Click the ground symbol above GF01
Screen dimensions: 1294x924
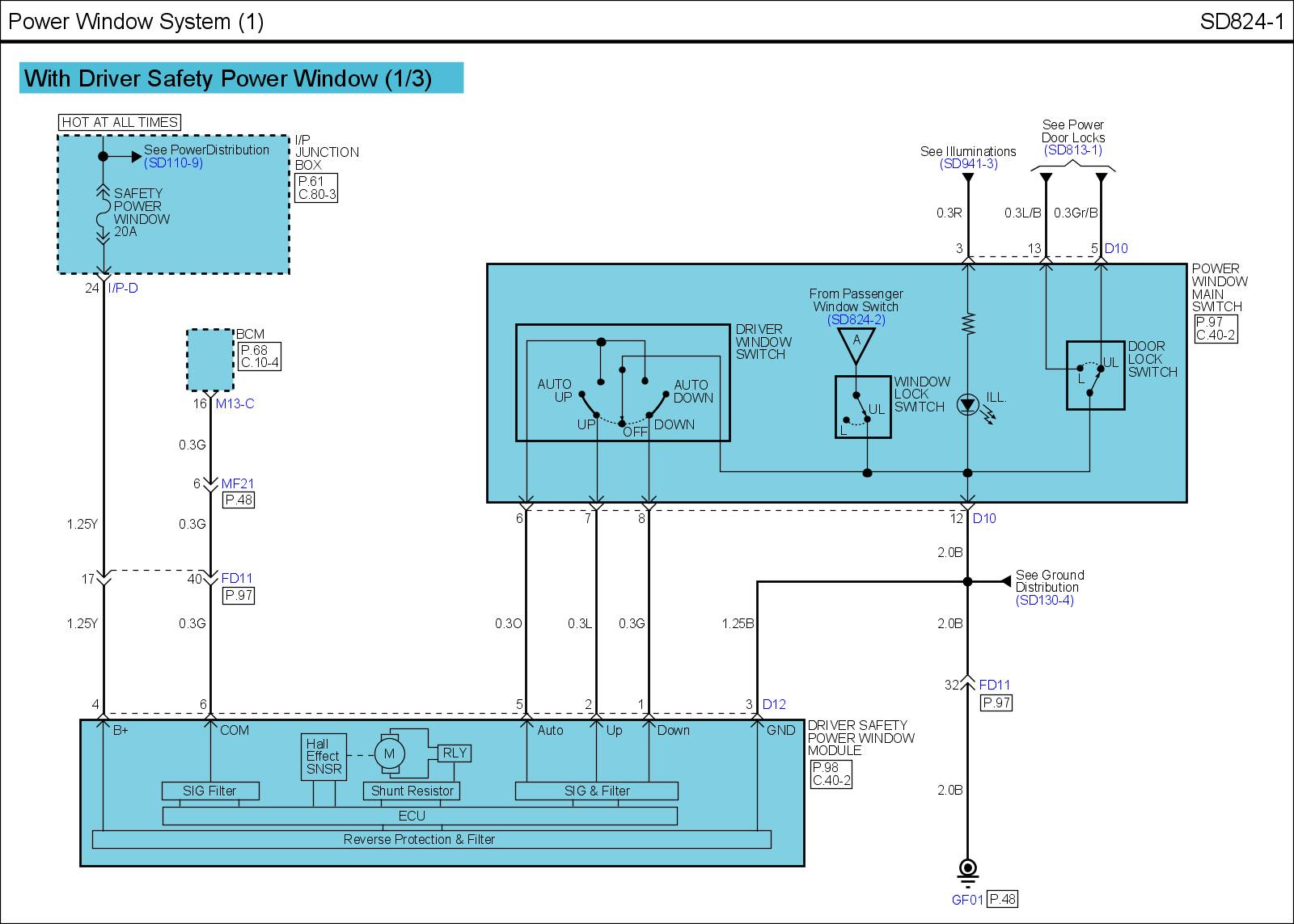(x=967, y=870)
